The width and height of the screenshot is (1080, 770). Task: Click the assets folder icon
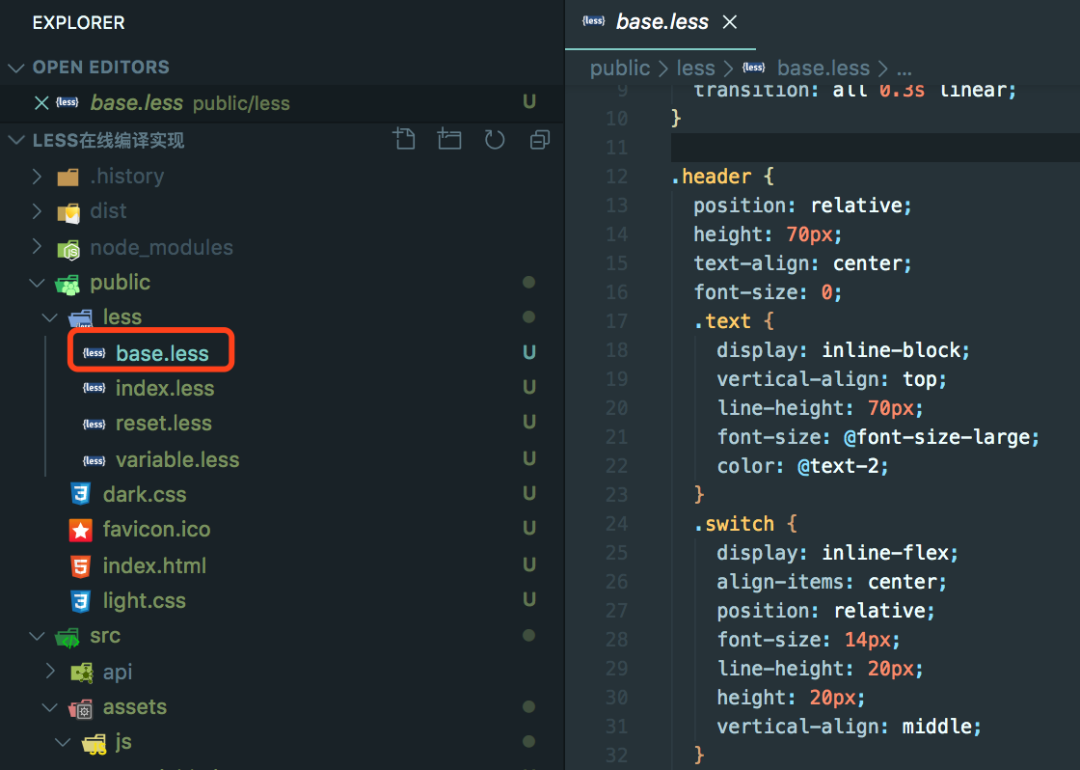tap(81, 708)
